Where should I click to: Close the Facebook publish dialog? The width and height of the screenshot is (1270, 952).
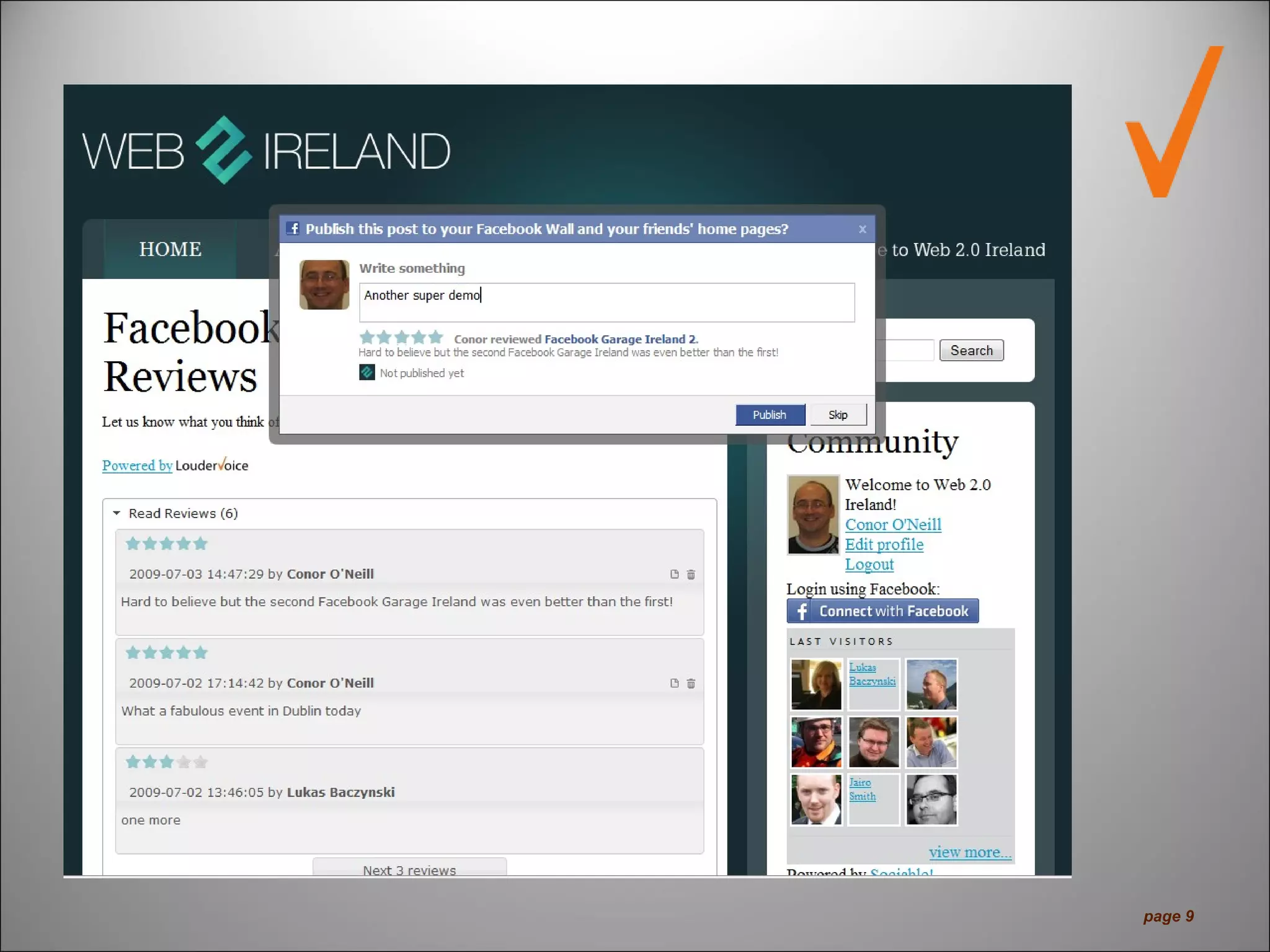[862, 229]
